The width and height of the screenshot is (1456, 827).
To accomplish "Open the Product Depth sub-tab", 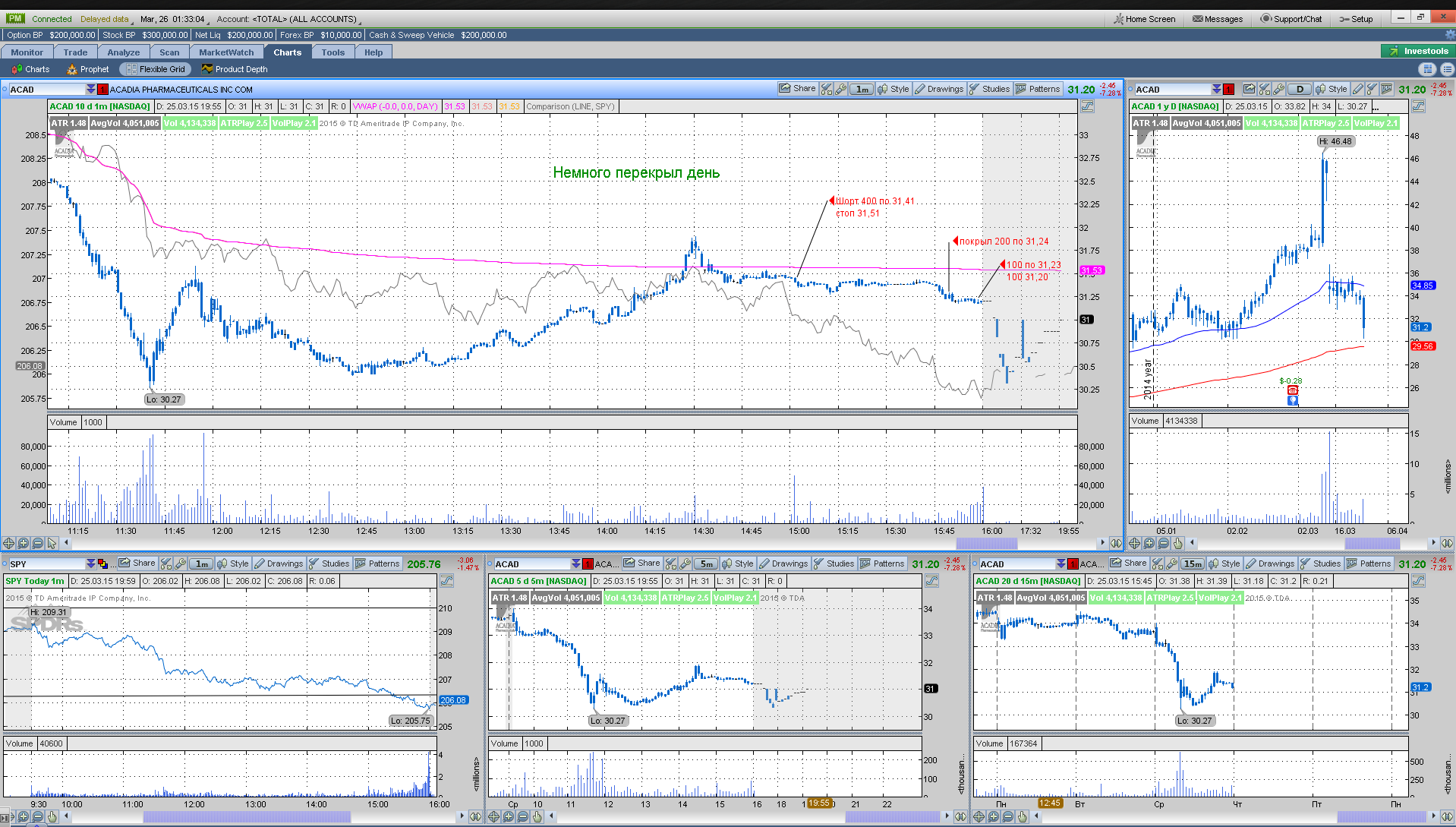I will (x=235, y=69).
